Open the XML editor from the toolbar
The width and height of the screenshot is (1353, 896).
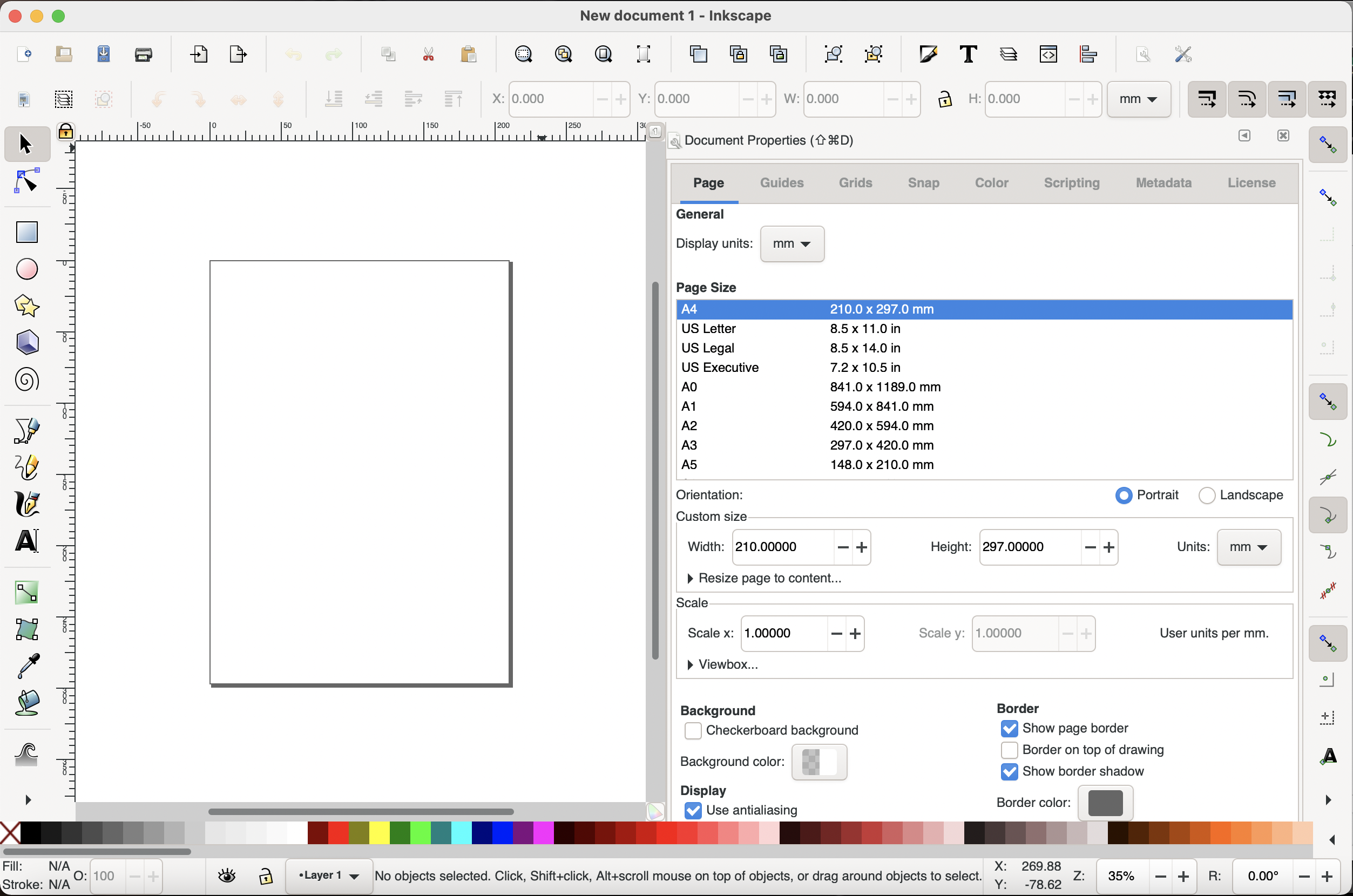[1048, 54]
